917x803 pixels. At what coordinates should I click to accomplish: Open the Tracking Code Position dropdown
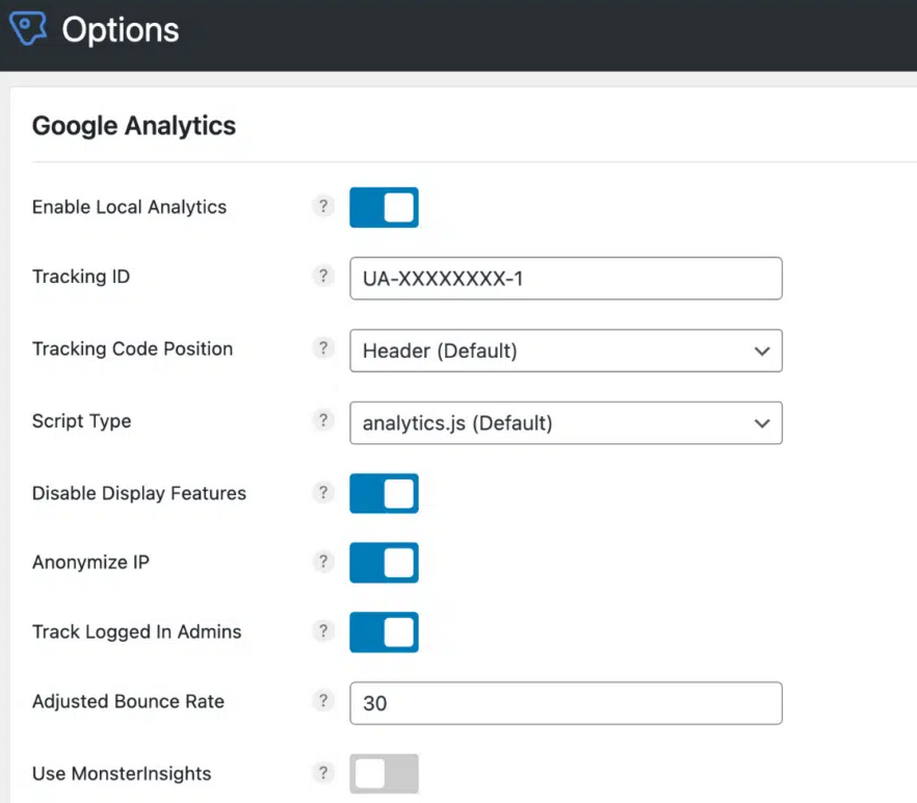pyautogui.click(x=565, y=351)
